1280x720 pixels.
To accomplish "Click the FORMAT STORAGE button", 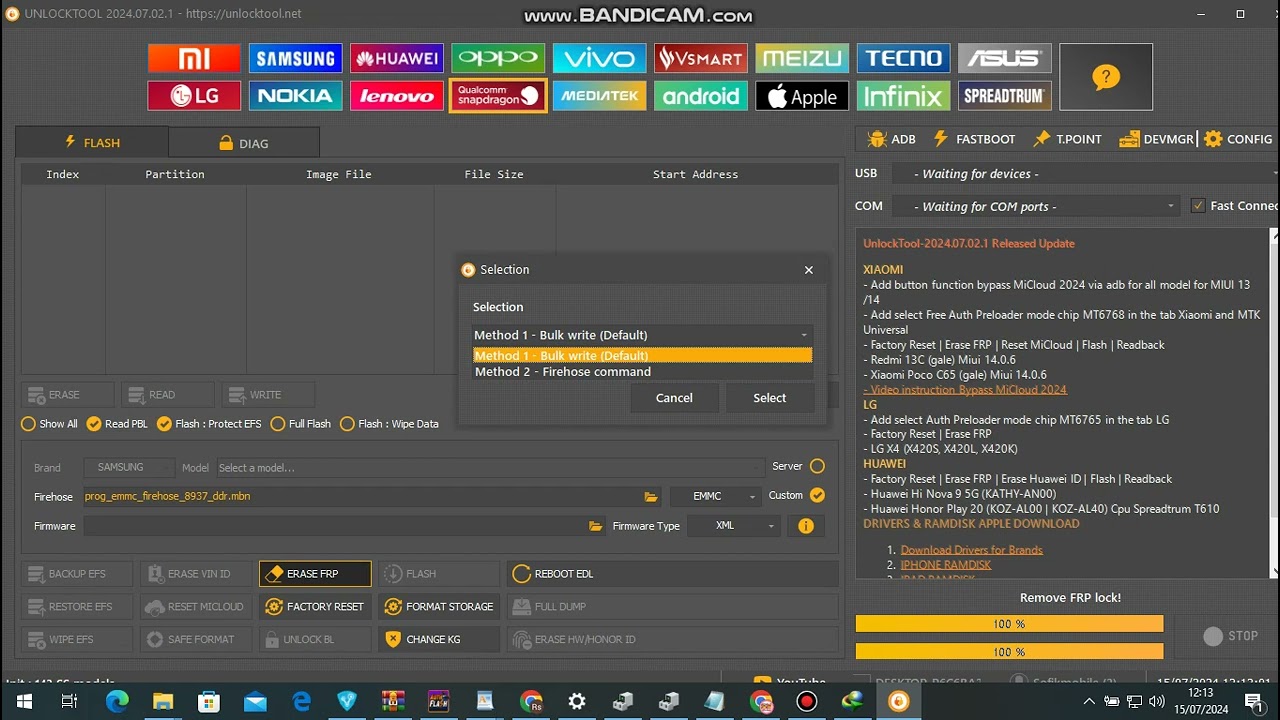I will (x=439, y=607).
